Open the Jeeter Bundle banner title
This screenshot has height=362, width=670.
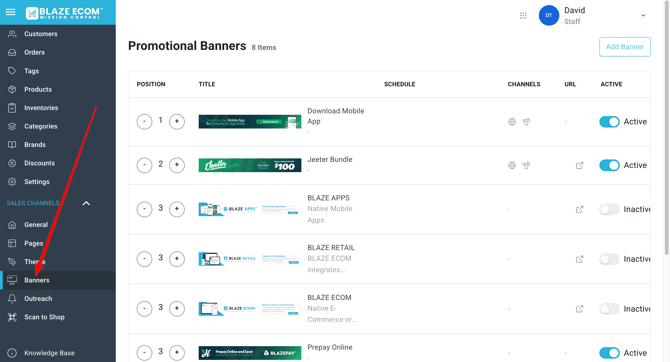click(330, 159)
